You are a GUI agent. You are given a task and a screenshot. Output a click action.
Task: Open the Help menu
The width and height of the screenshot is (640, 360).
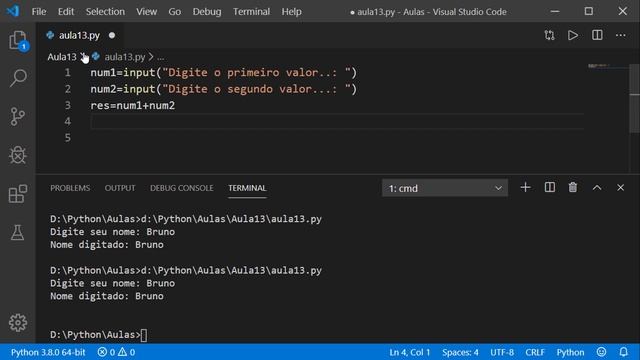(x=291, y=11)
